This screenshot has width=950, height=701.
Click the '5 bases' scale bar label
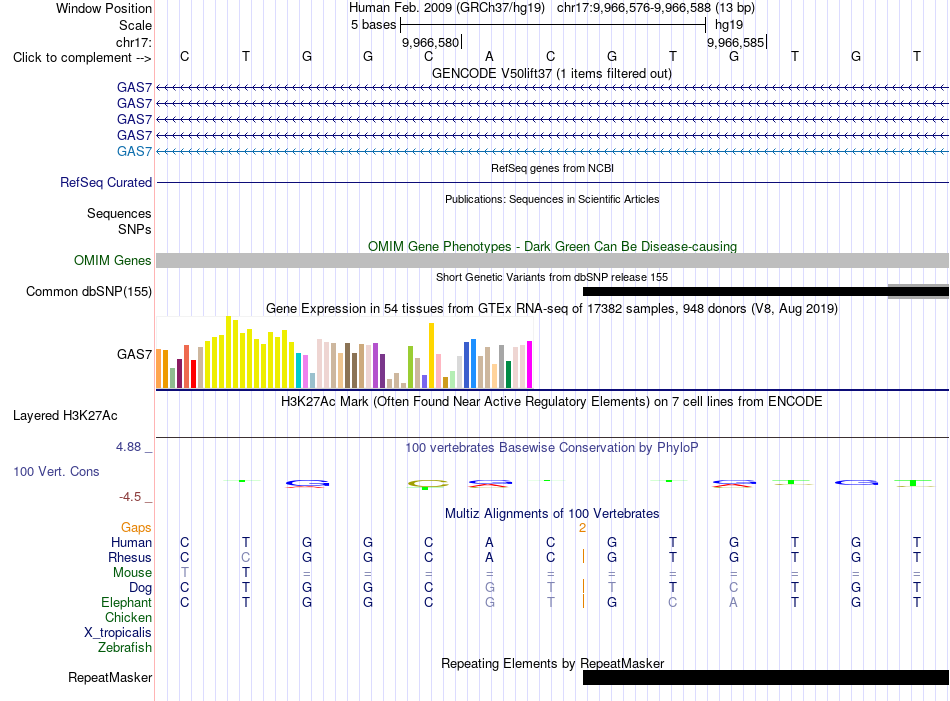(x=373, y=25)
